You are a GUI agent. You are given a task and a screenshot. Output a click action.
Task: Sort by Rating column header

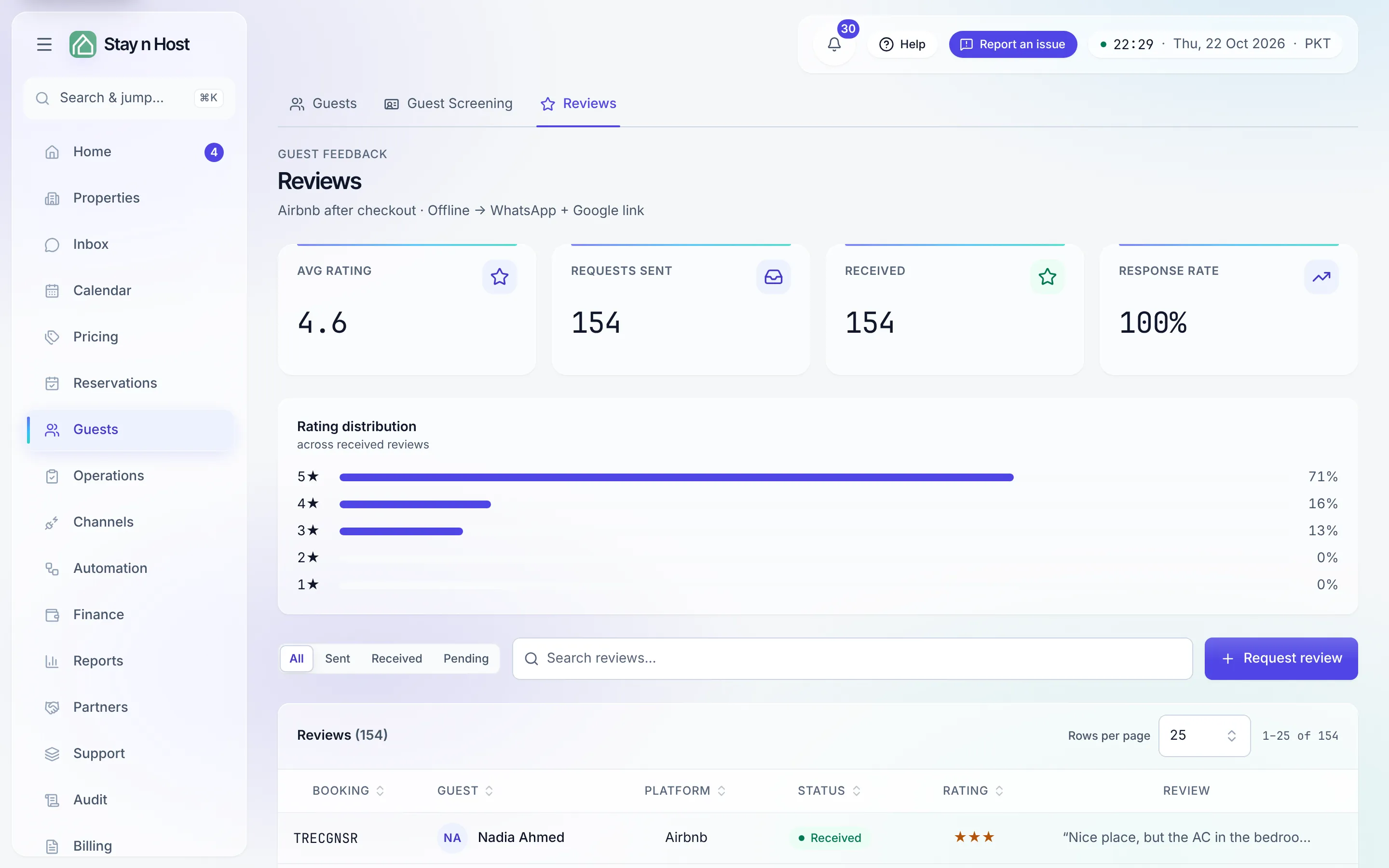(x=973, y=790)
